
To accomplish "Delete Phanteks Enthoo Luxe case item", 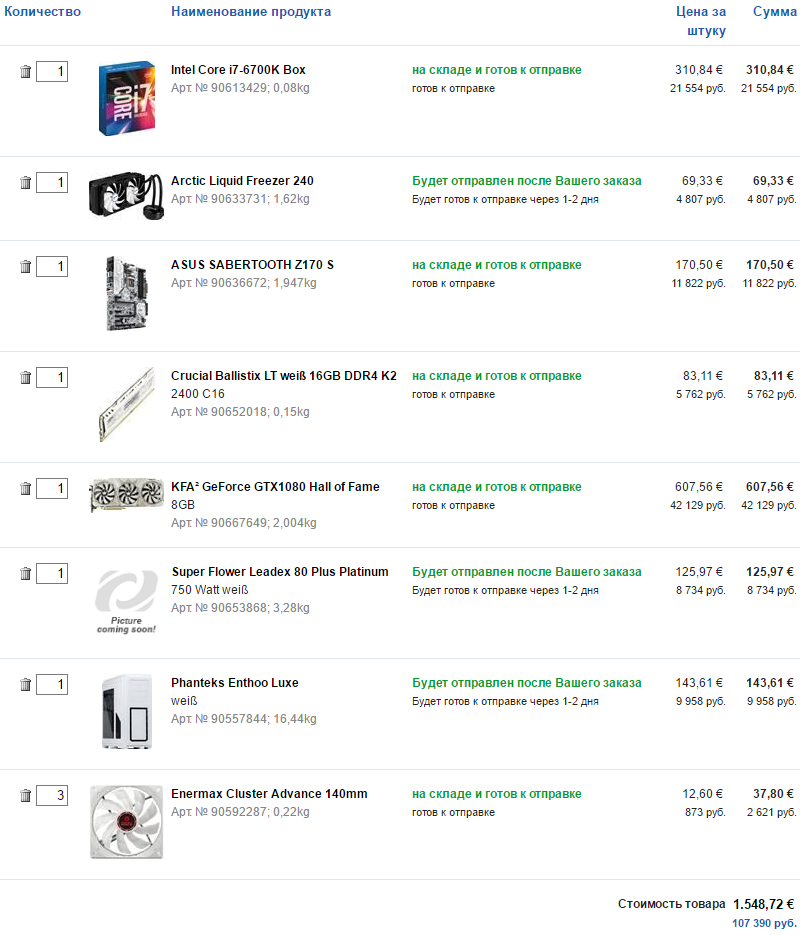I will tap(26, 685).
